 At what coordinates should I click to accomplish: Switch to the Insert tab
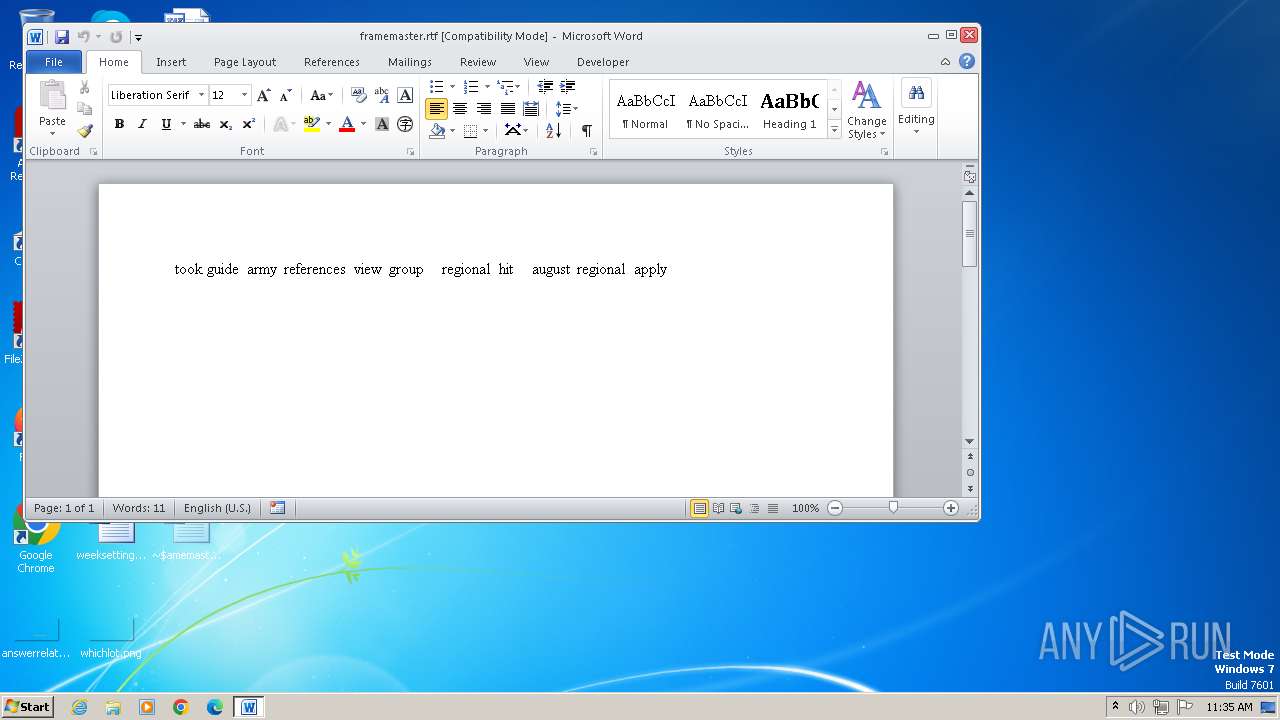171,62
